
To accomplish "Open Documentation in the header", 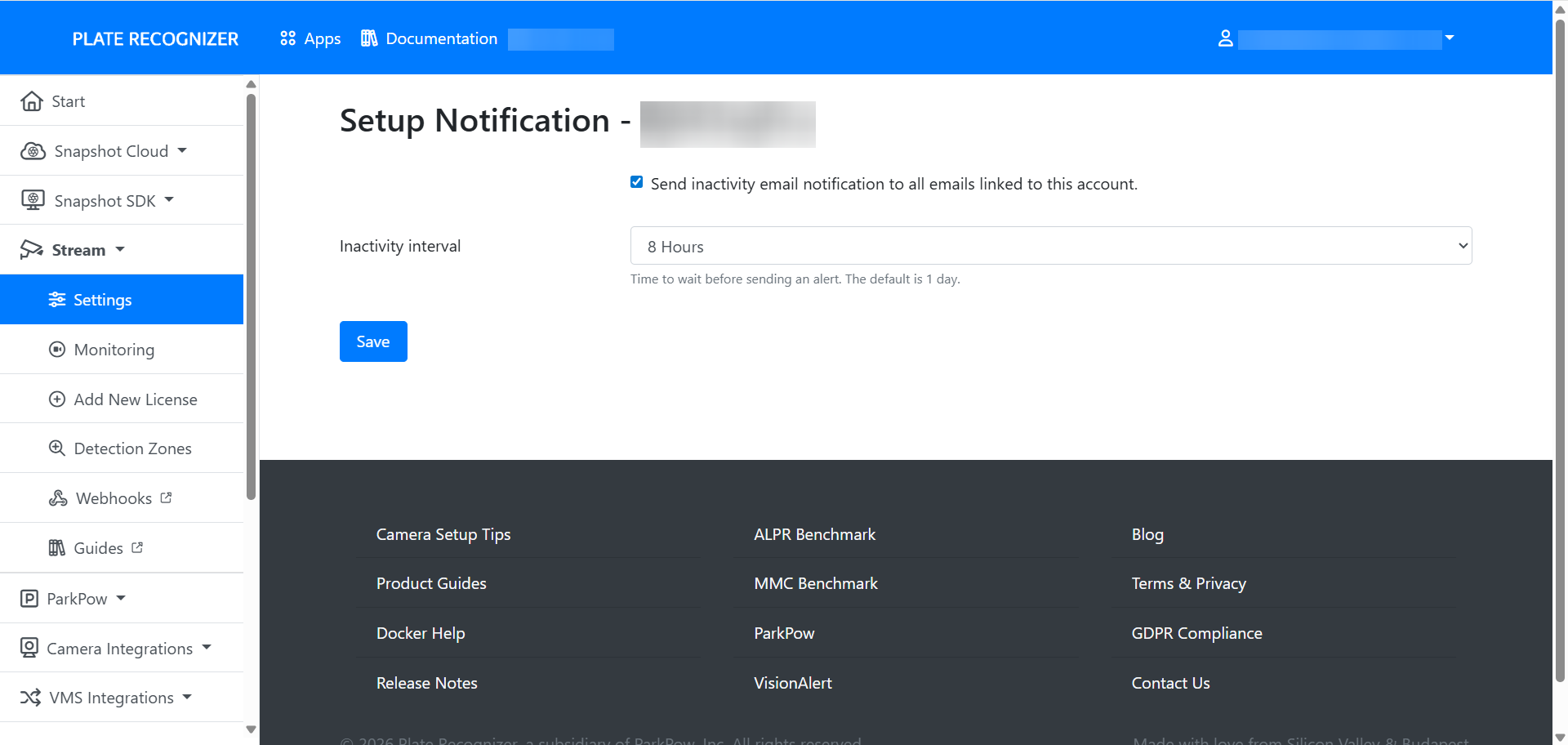I will [x=430, y=38].
